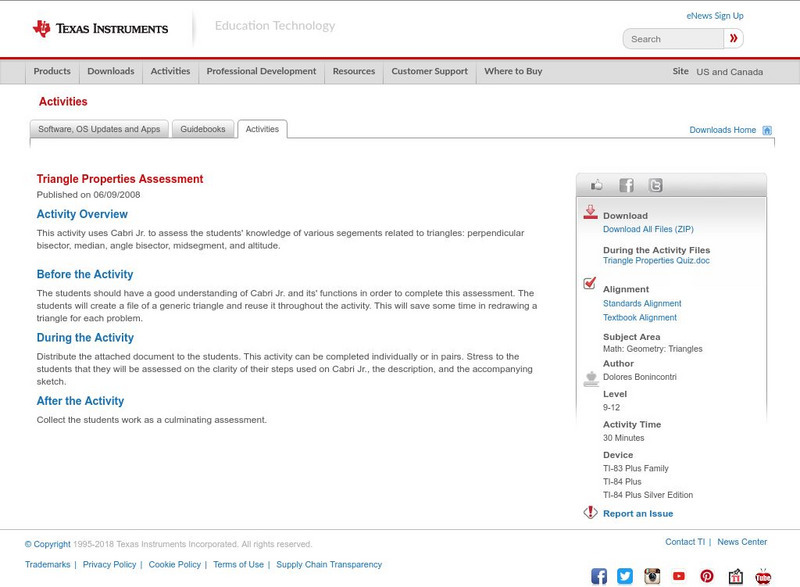This screenshot has height=587, width=800.
Task: Click the thumbs-up like icon
Action: tap(596, 185)
